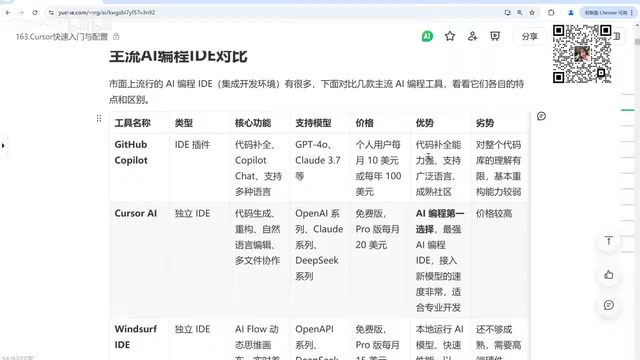
Task: Expand the left sidebar arrow
Action: [x=3, y=145]
